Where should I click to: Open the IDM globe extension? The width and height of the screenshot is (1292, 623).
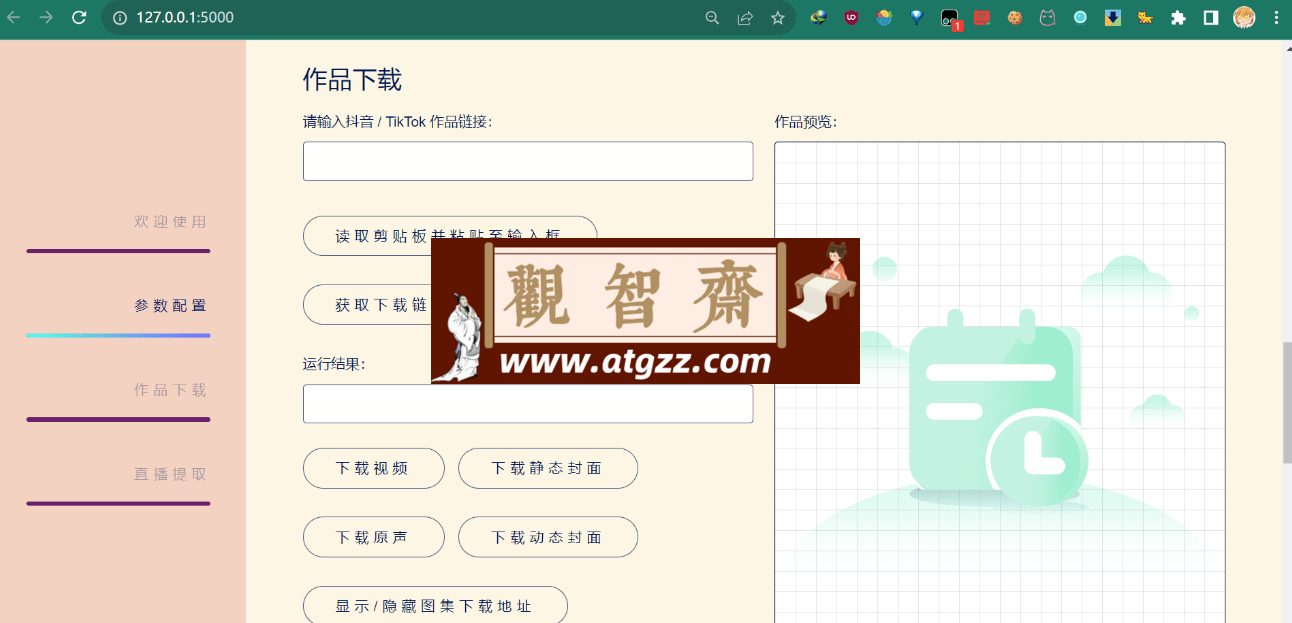tap(818, 17)
